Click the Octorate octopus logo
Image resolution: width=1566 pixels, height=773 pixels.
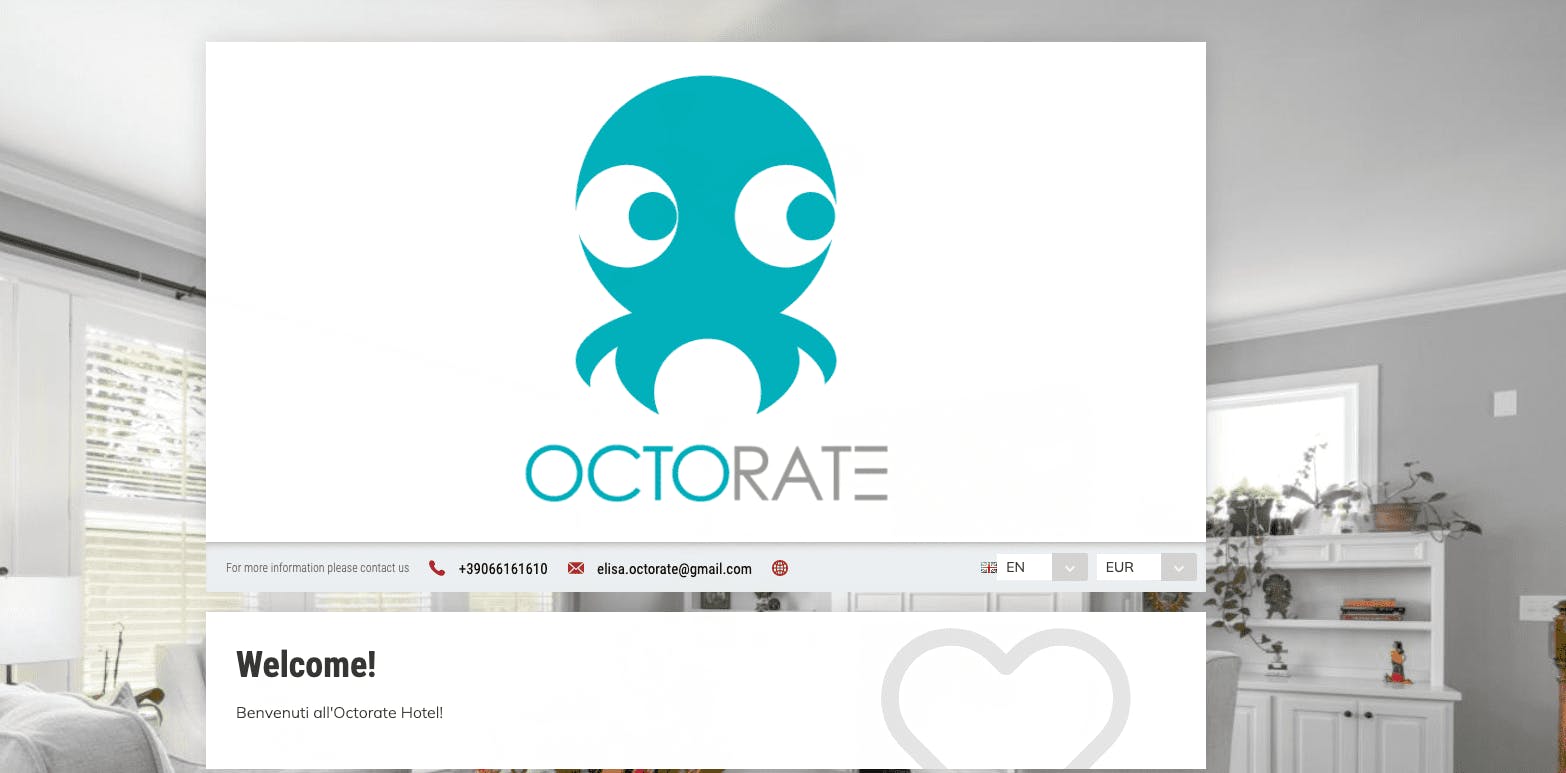click(x=706, y=288)
